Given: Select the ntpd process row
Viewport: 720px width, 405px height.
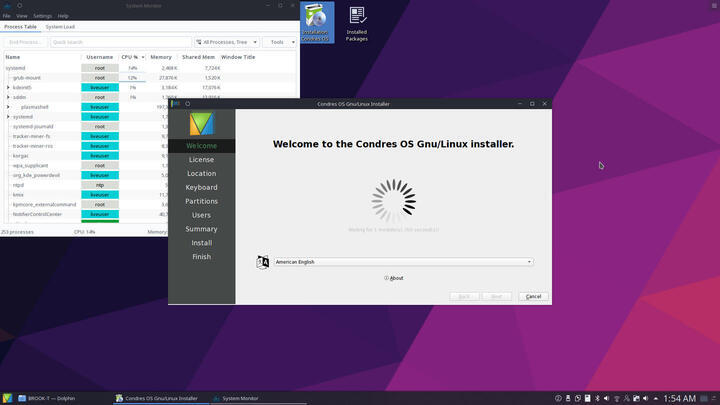Looking at the screenshot, I should click(x=86, y=185).
